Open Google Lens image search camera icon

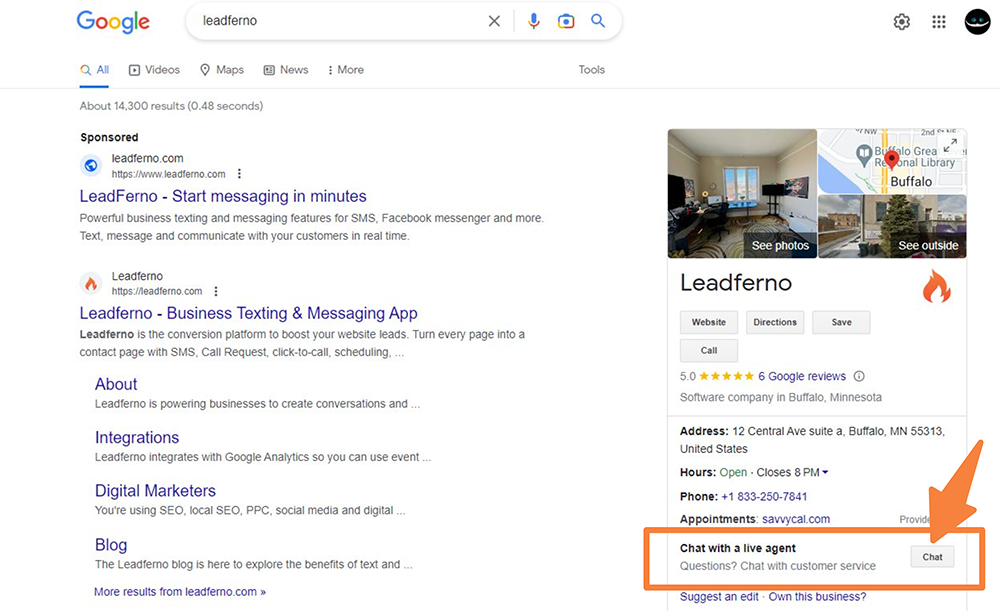coord(566,21)
